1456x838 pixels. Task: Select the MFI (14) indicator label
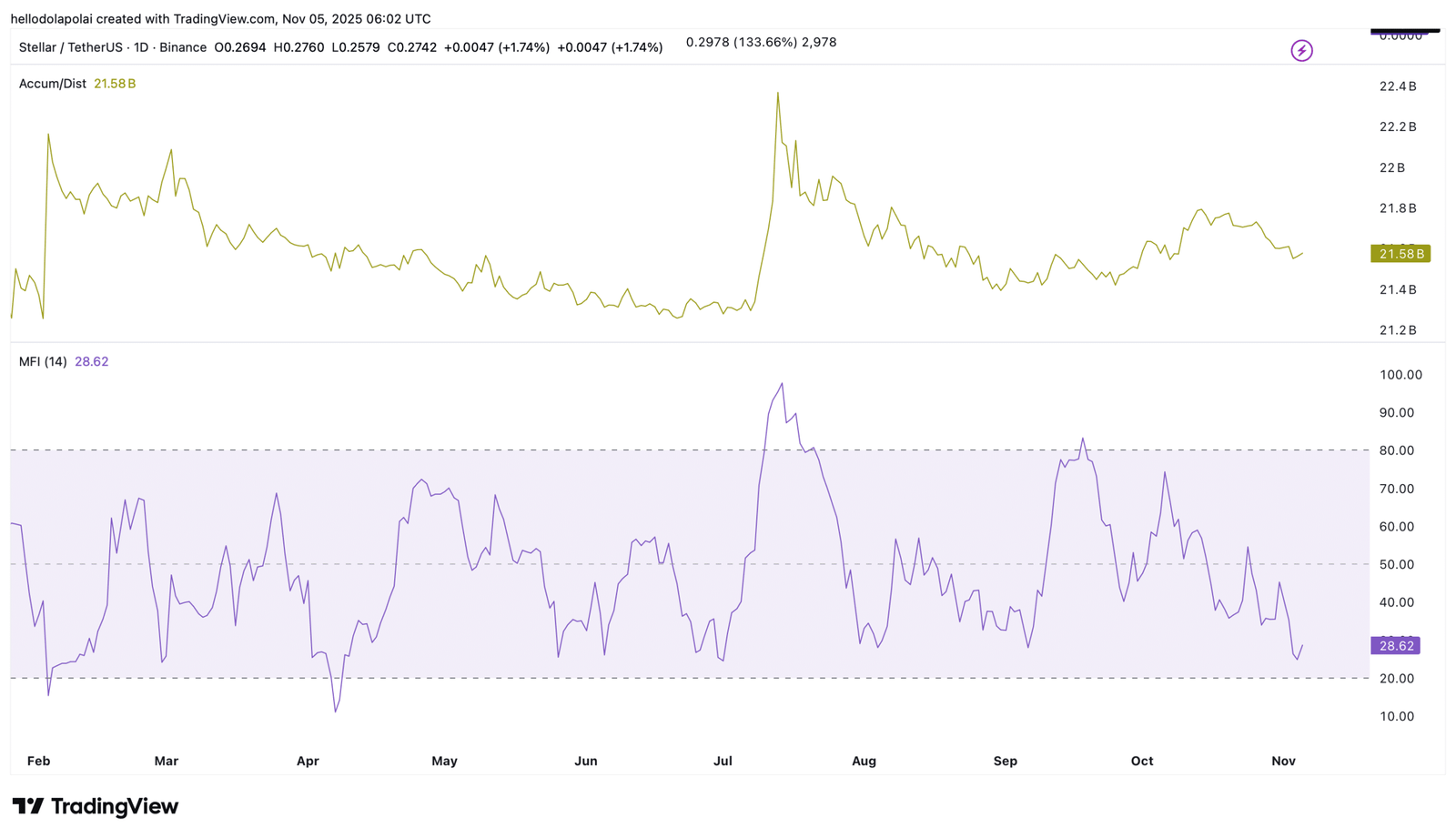[x=43, y=362]
